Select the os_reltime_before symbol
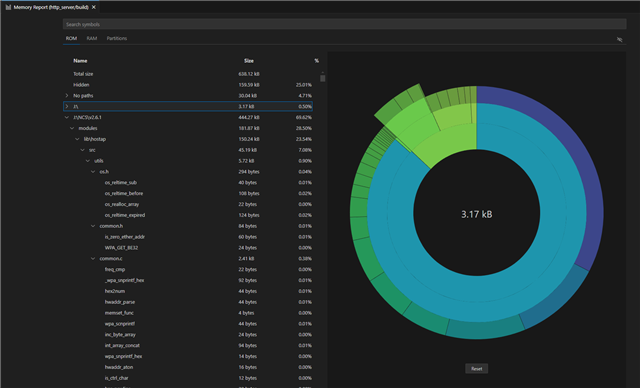The image size is (640, 388). coord(124,193)
